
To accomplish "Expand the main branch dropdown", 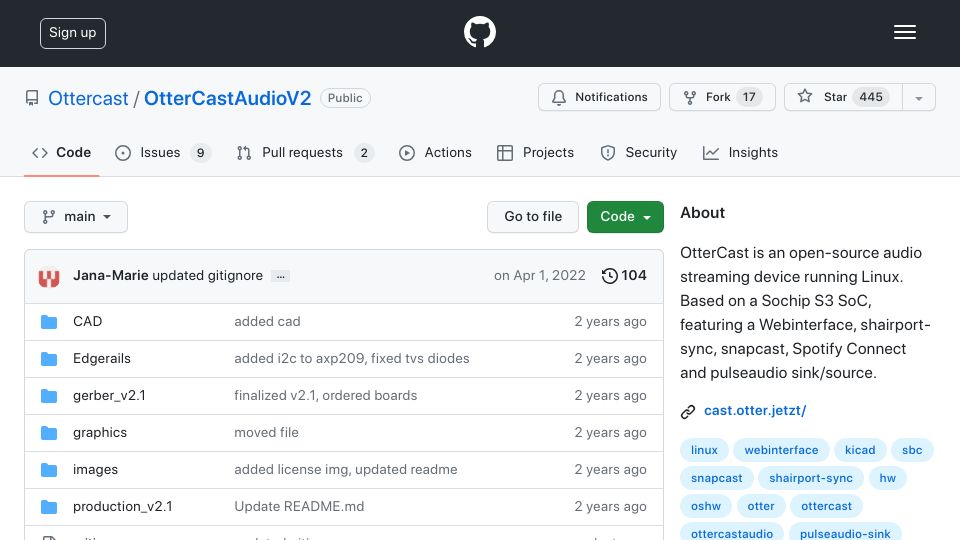I will point(76,217).
